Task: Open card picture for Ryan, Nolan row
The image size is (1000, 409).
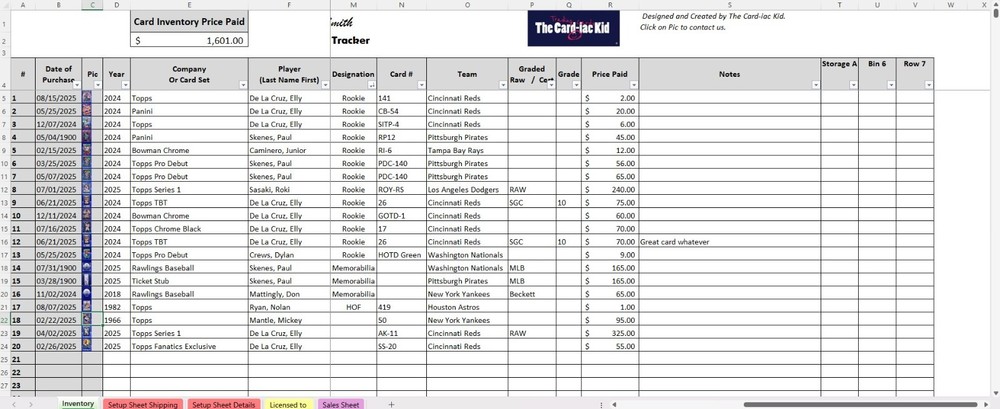Action: (87, 306)
